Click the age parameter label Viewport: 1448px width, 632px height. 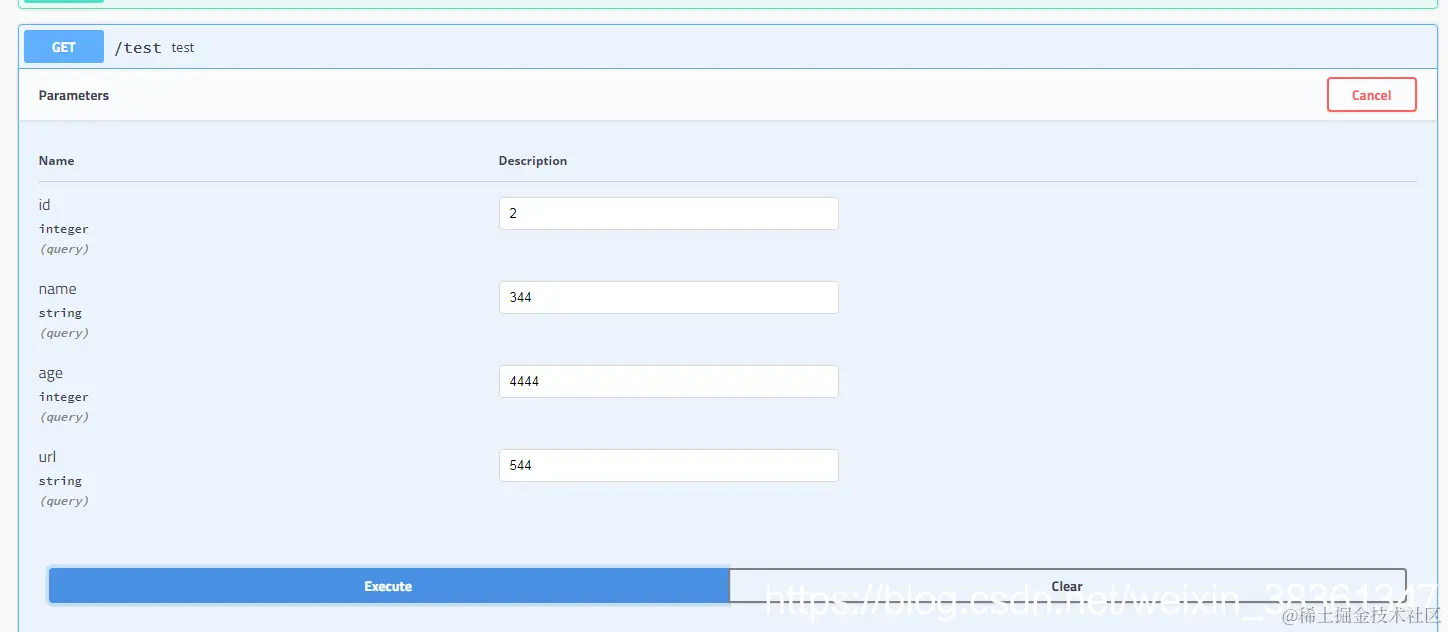click(x=51, y=373)
